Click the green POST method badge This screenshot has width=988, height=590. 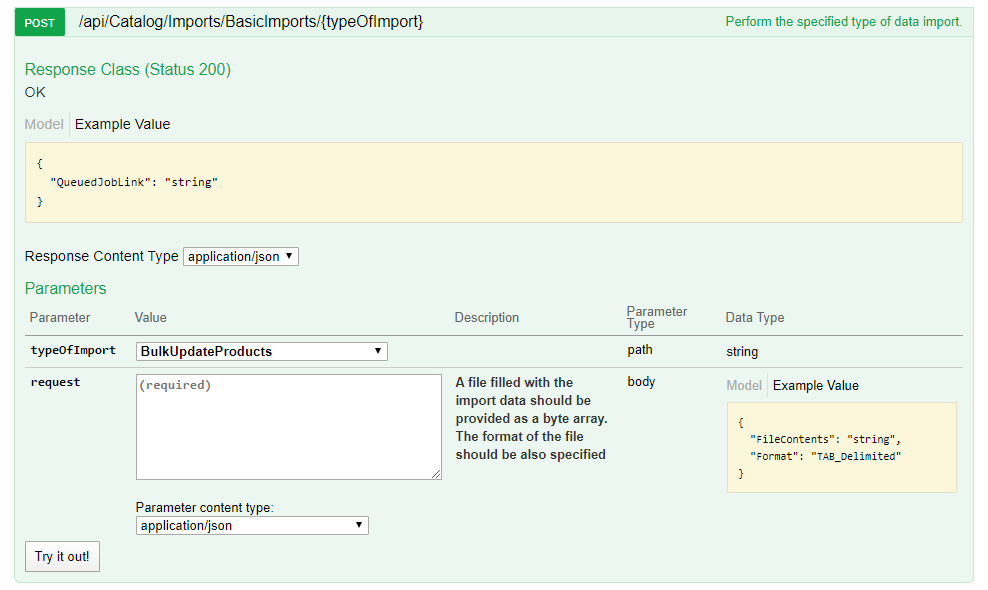(40, 23)
